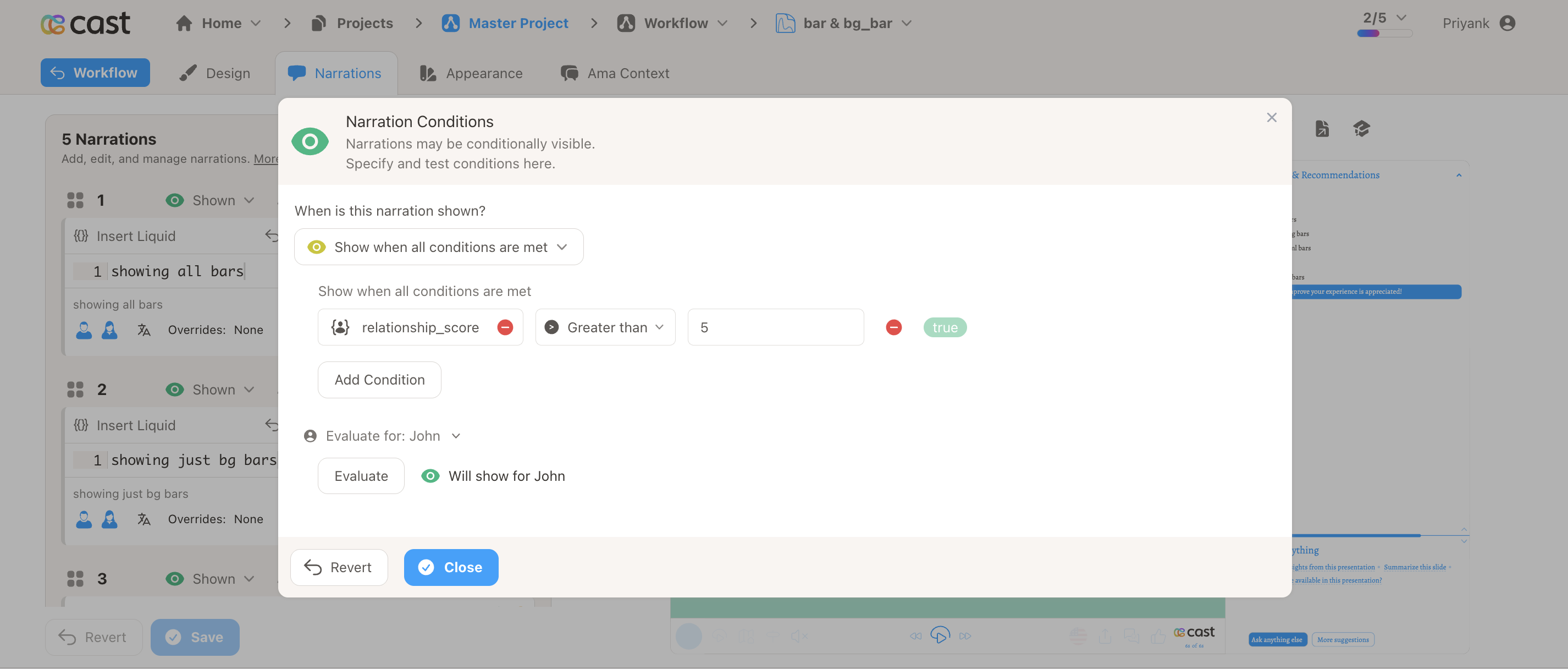Click the drag handle of narration 1

pos(75,200)
